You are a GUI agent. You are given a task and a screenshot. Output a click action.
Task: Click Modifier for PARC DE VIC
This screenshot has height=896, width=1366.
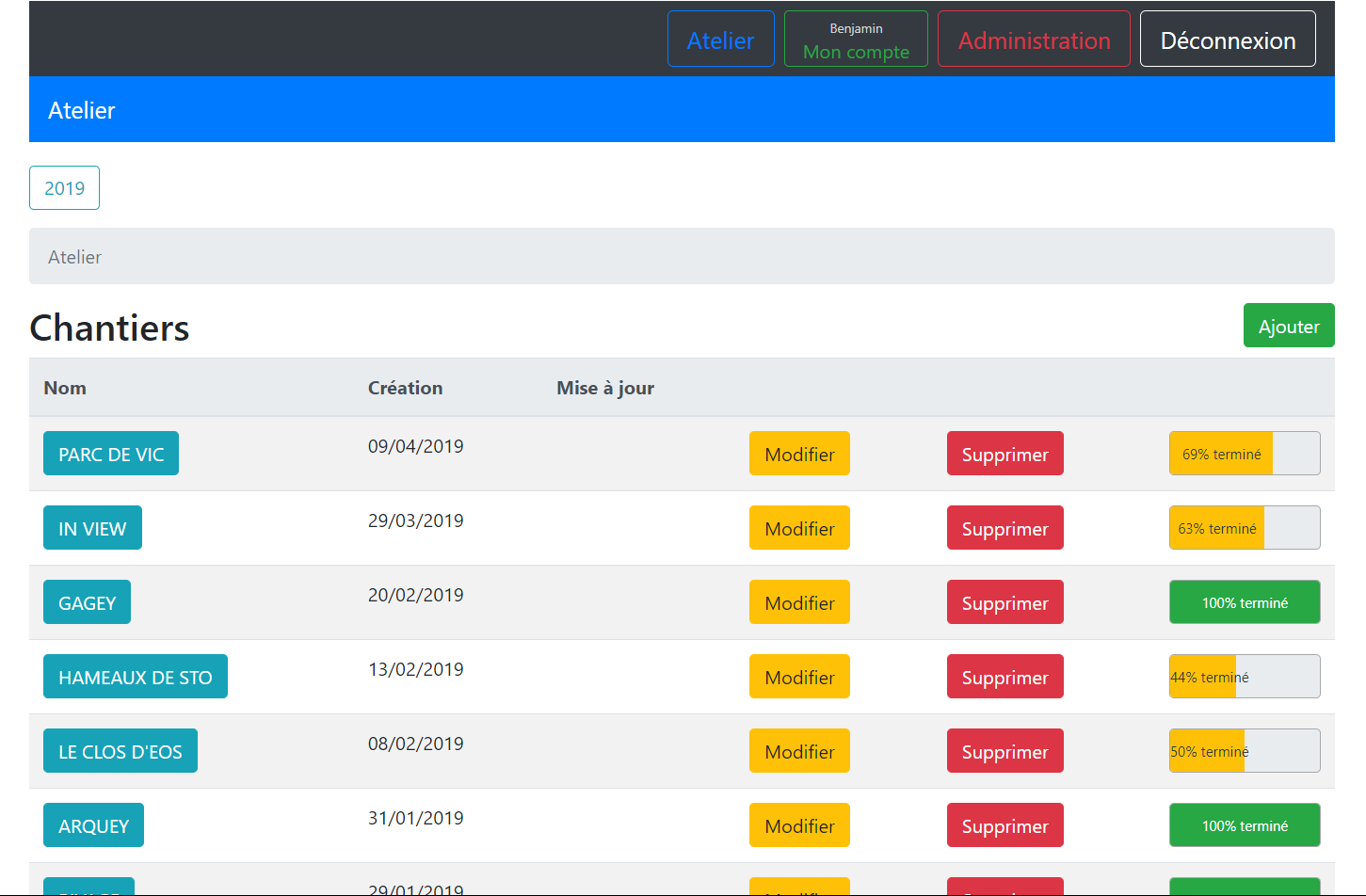[x=799, y=454]
